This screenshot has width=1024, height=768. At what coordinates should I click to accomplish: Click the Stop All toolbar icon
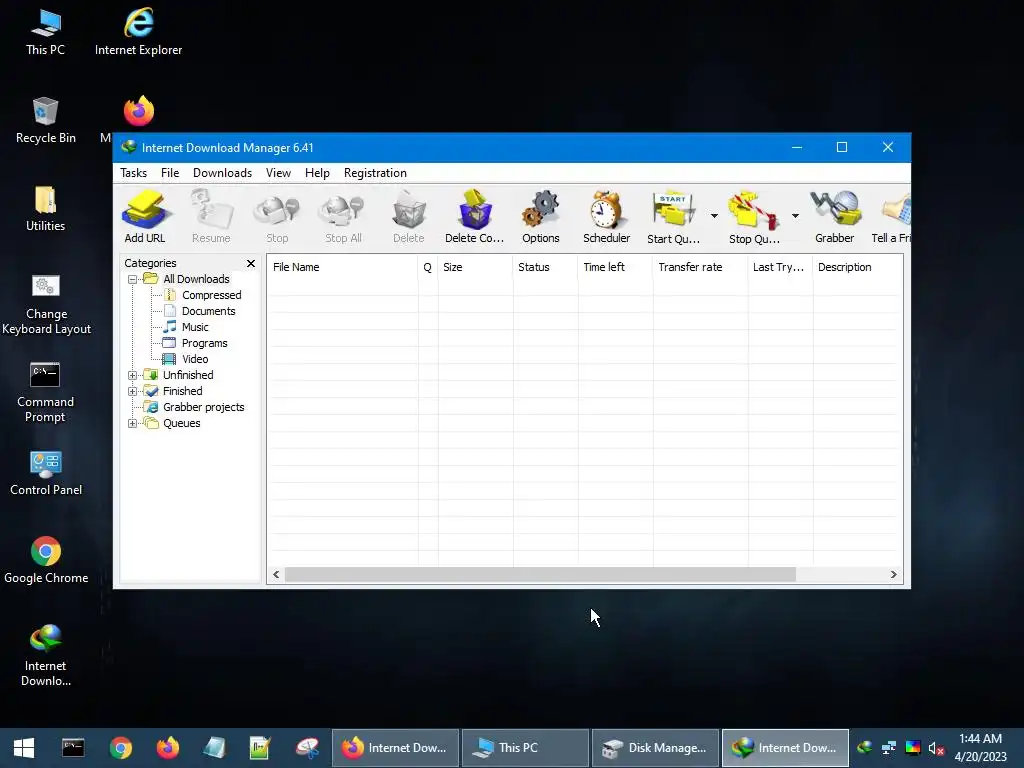(x=343, y=216)
